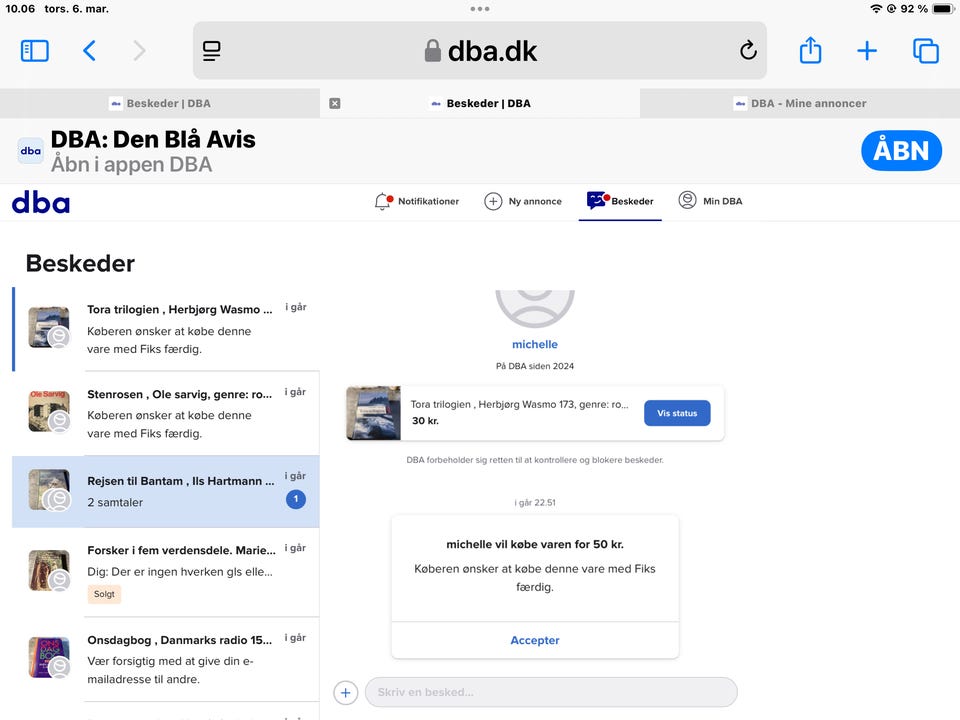Go to dba home via logo
The image size is (960, 720).
pos(41,202)
